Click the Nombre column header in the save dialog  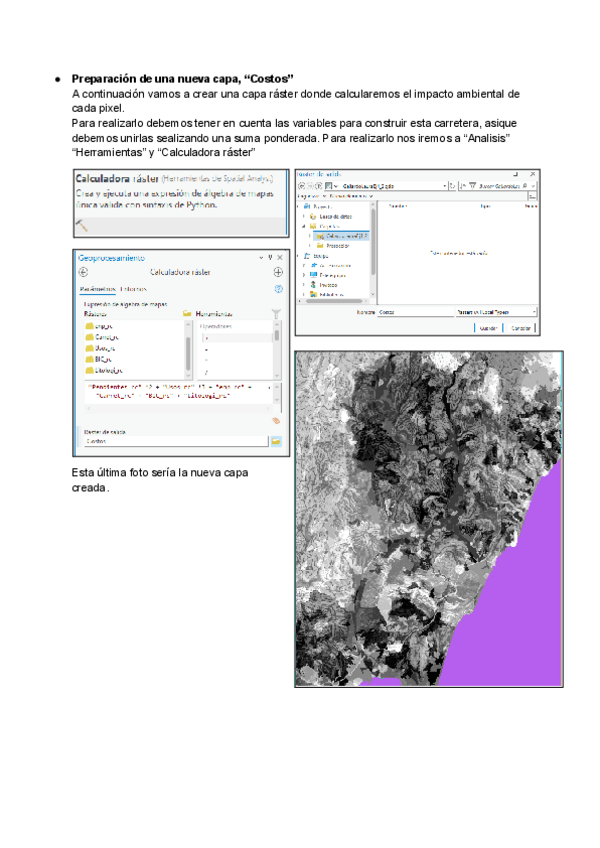[398, 206]
